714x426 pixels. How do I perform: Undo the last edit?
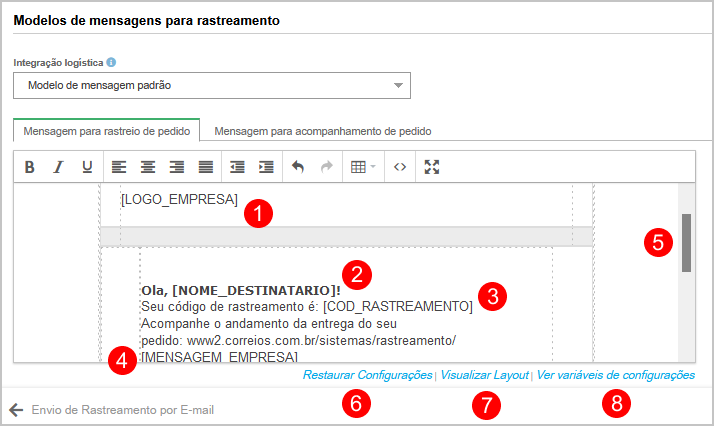298,167
